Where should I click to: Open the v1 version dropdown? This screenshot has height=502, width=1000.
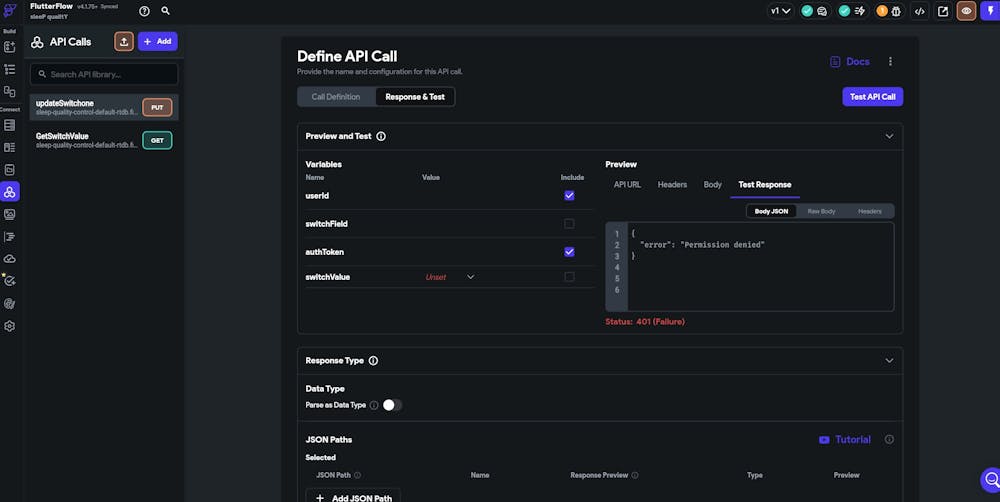pos(780,11)
